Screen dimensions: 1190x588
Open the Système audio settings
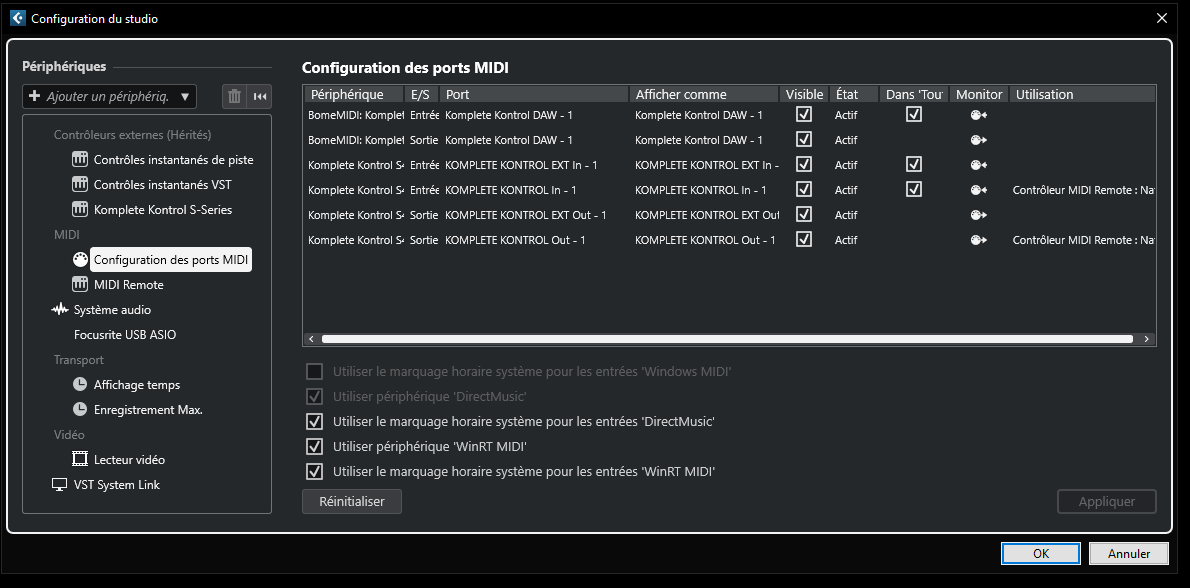112,310
